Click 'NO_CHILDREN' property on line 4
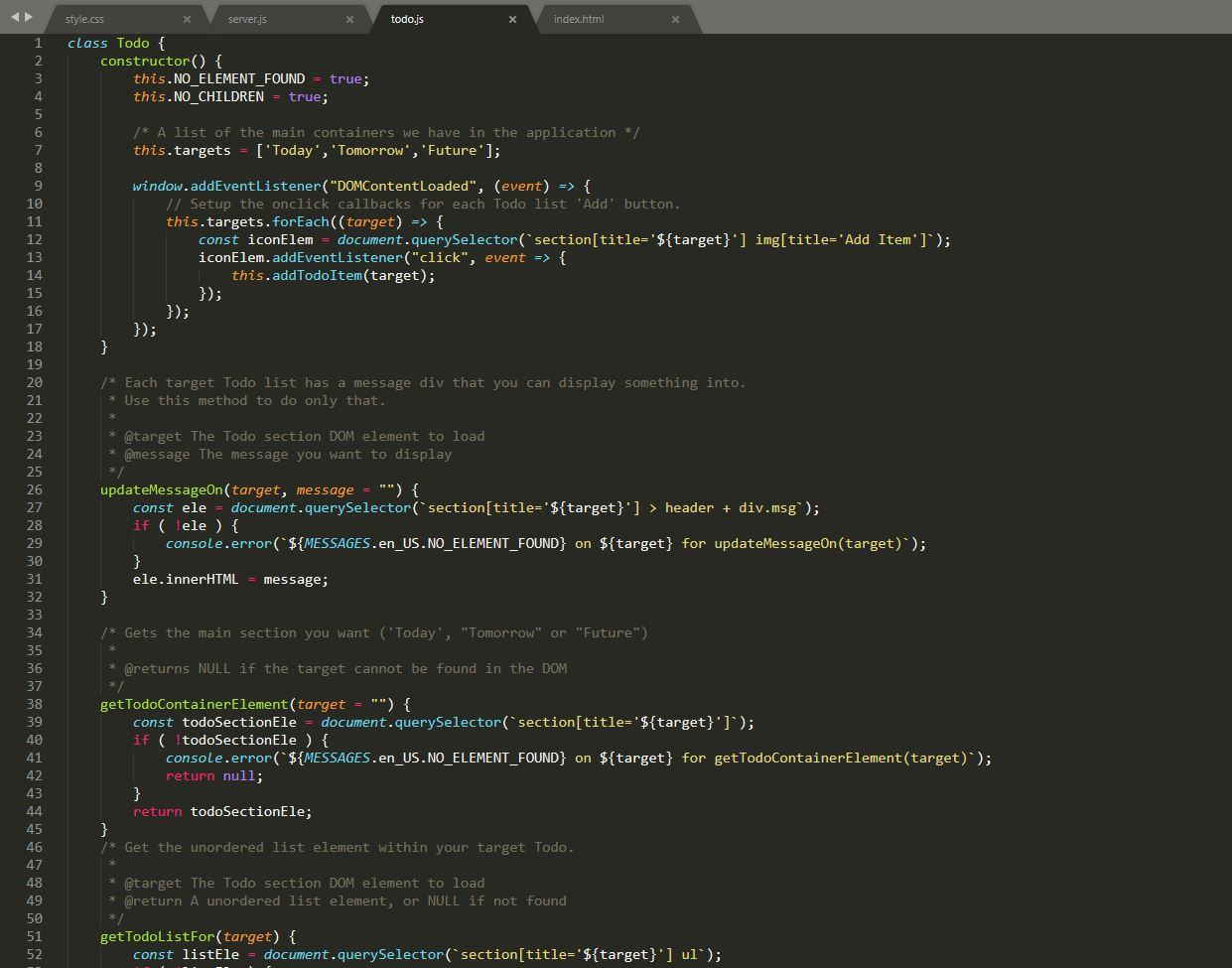The height and width of the screenshot is (968, 1232). click(x=218, y=96)
